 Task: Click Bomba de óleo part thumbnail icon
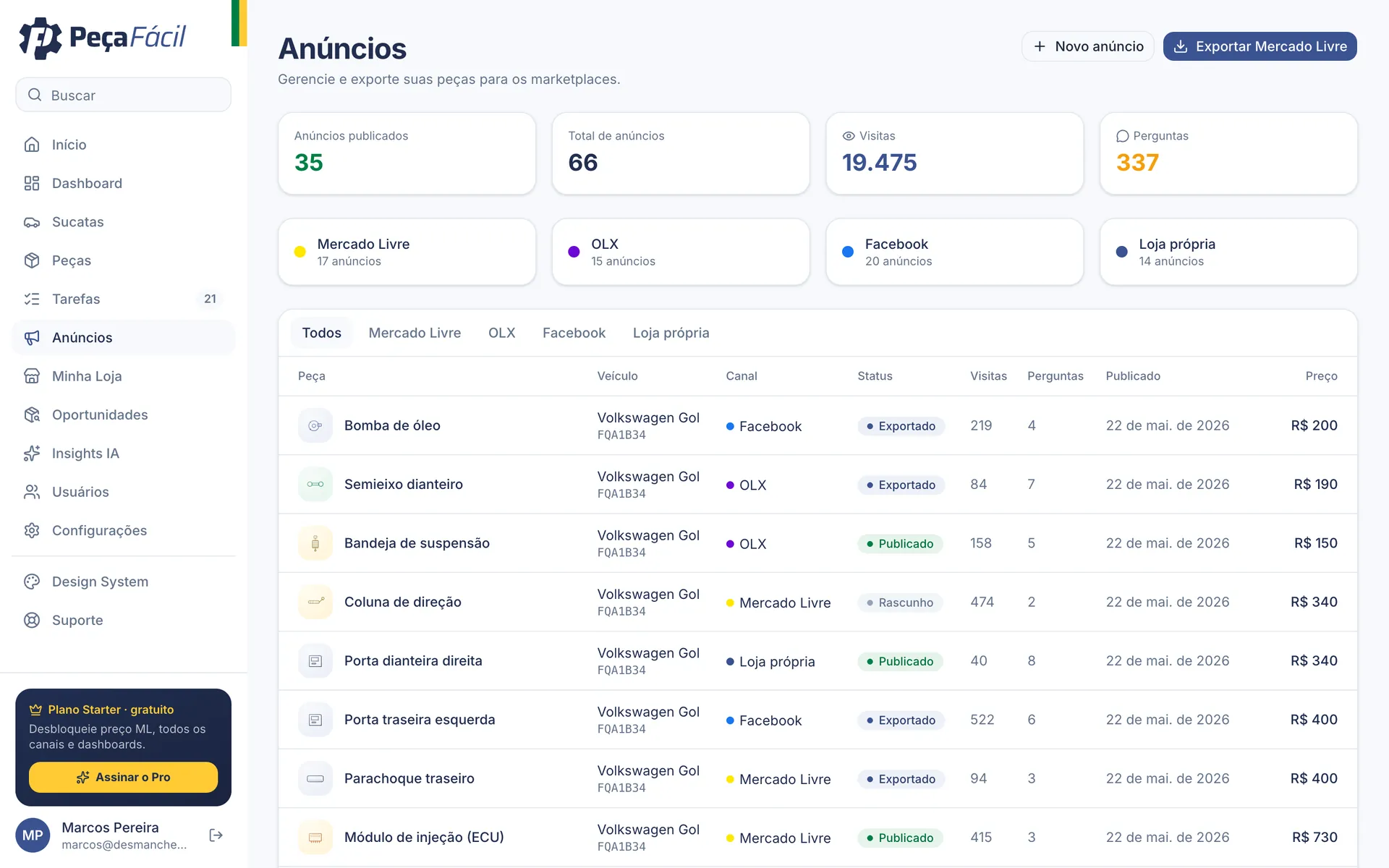(x=315, y=425)
